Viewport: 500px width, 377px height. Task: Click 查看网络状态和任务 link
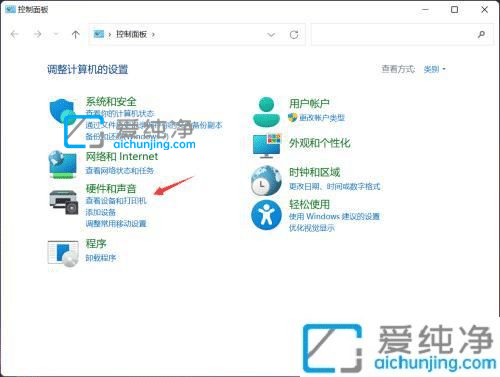(120, 171)
